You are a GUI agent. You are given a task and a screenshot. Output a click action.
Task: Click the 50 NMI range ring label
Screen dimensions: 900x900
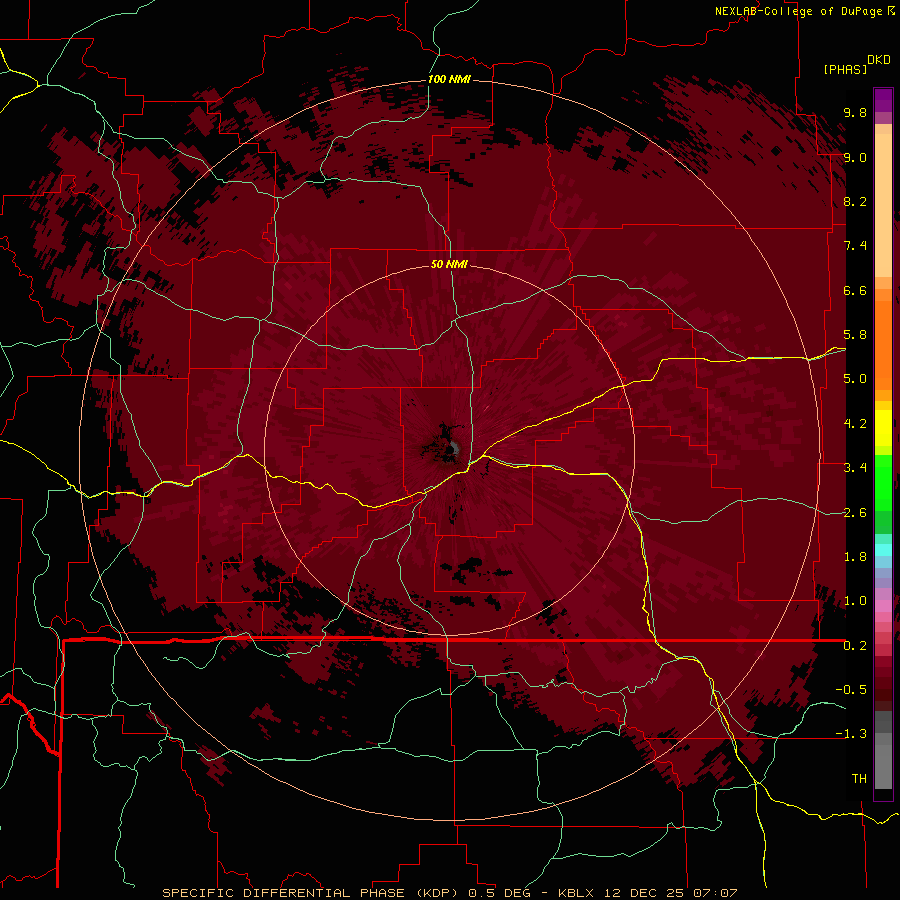click(x=449, y=264)
